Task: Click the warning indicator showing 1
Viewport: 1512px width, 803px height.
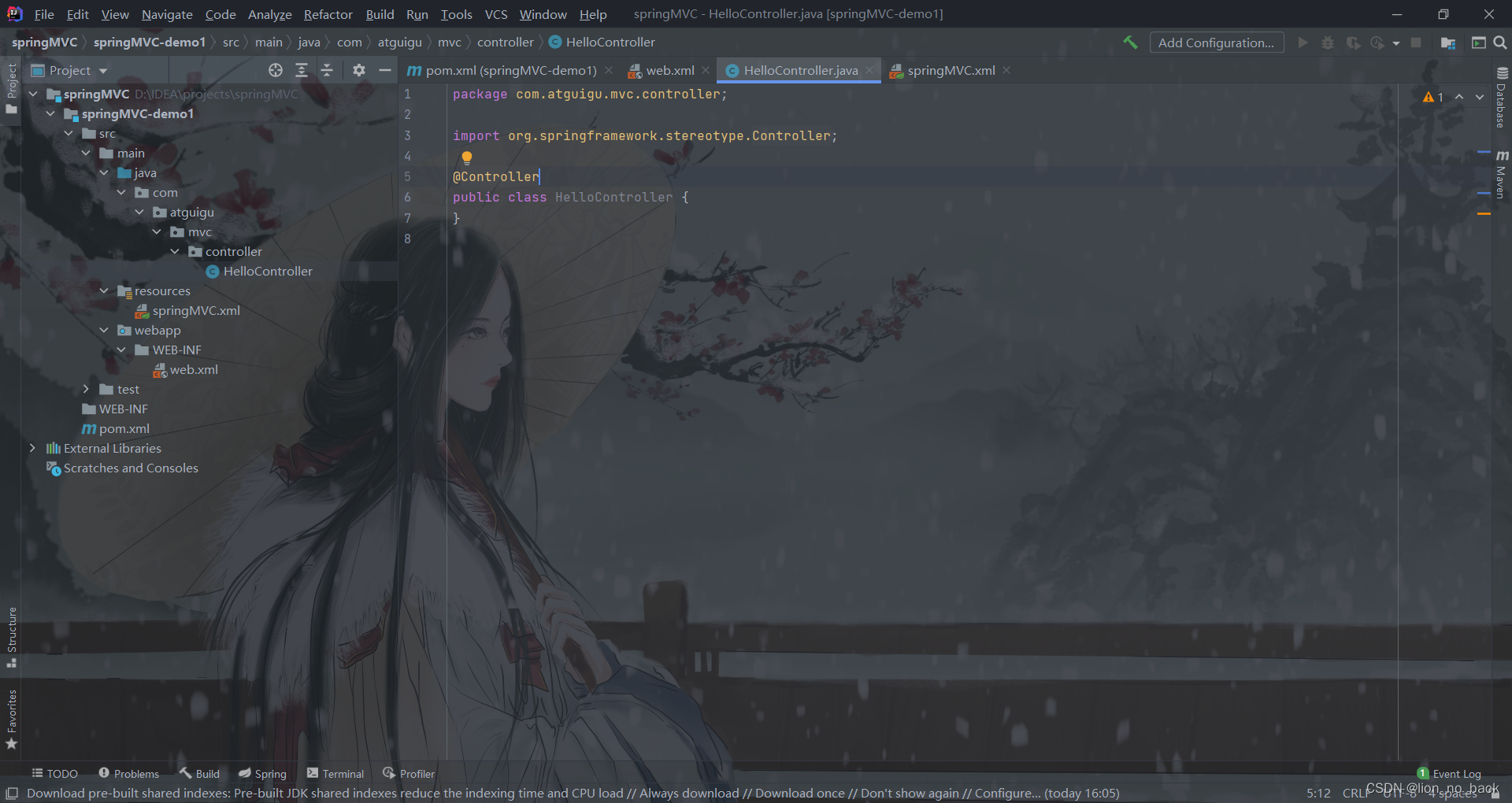Action: 1432,97
